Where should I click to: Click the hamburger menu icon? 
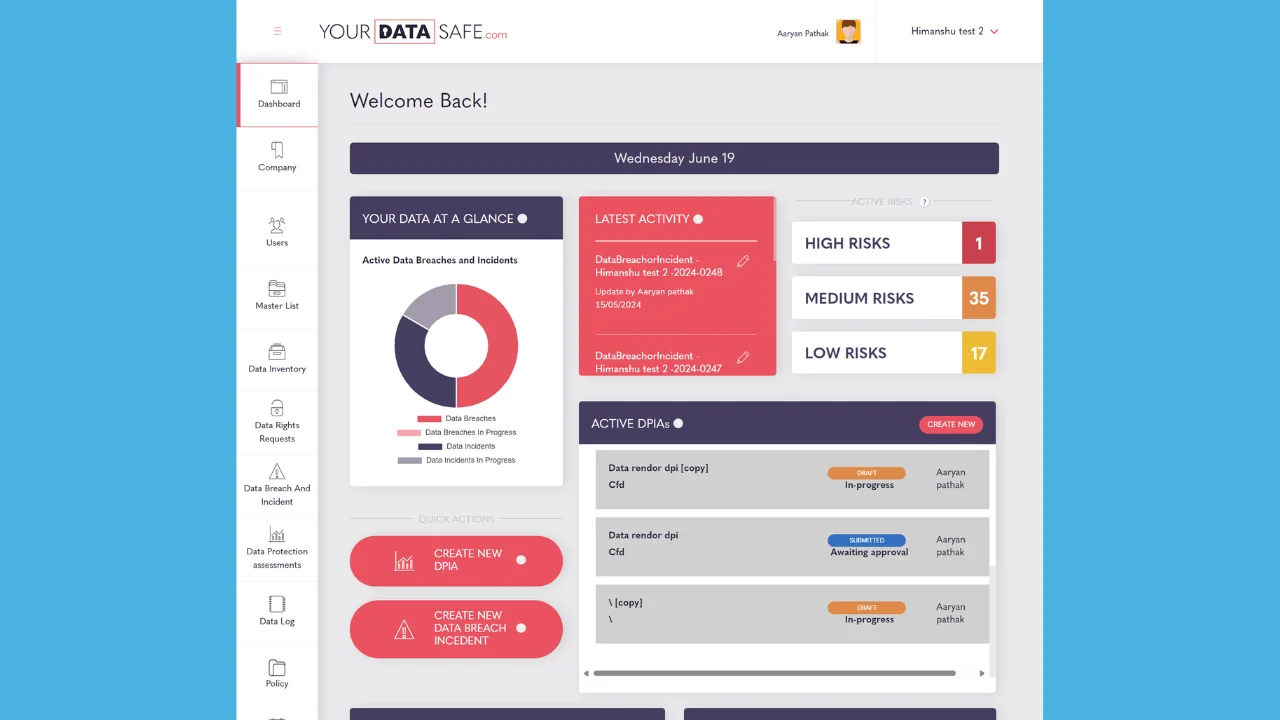tap(277, 31)
